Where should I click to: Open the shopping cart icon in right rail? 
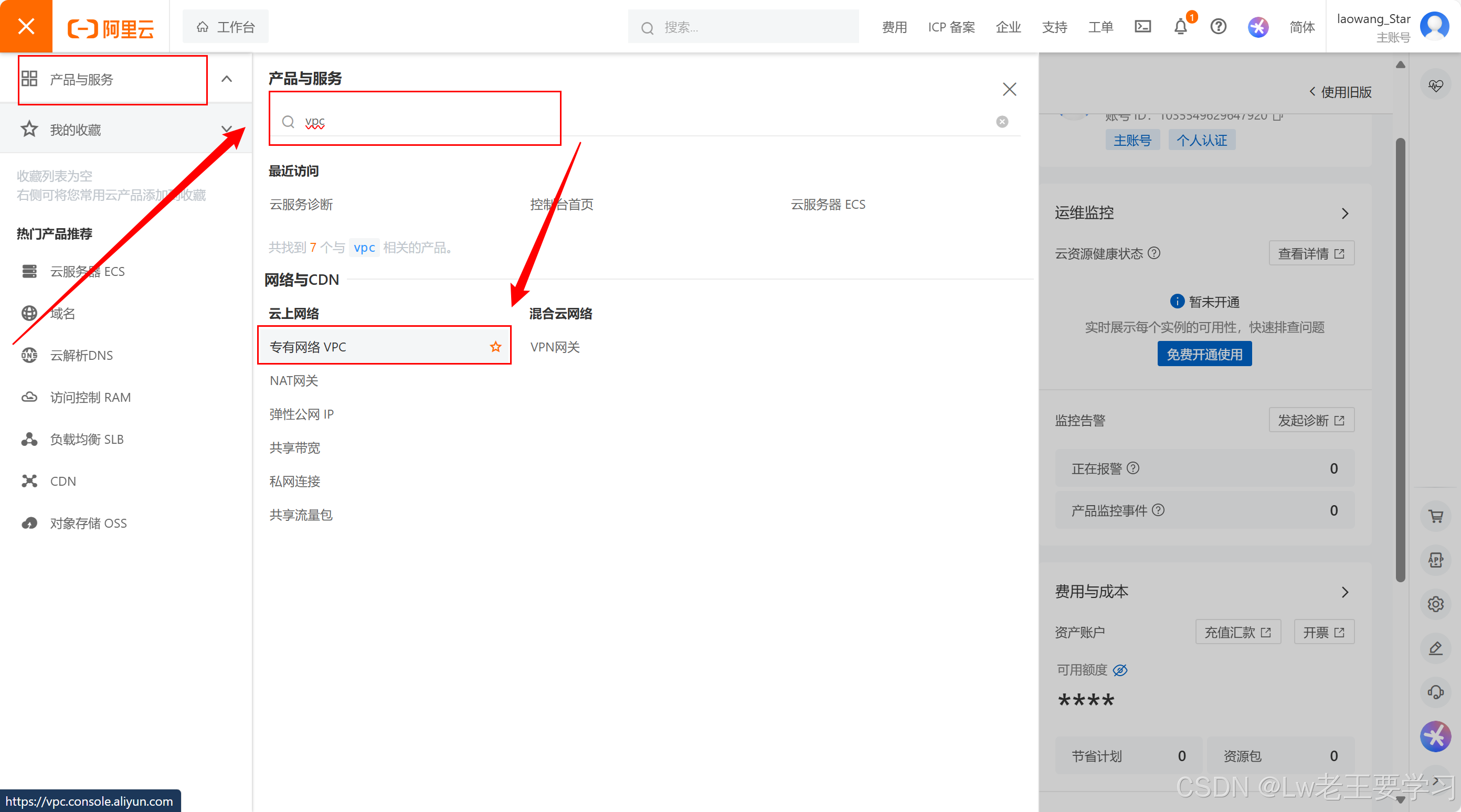point(1435,516)
